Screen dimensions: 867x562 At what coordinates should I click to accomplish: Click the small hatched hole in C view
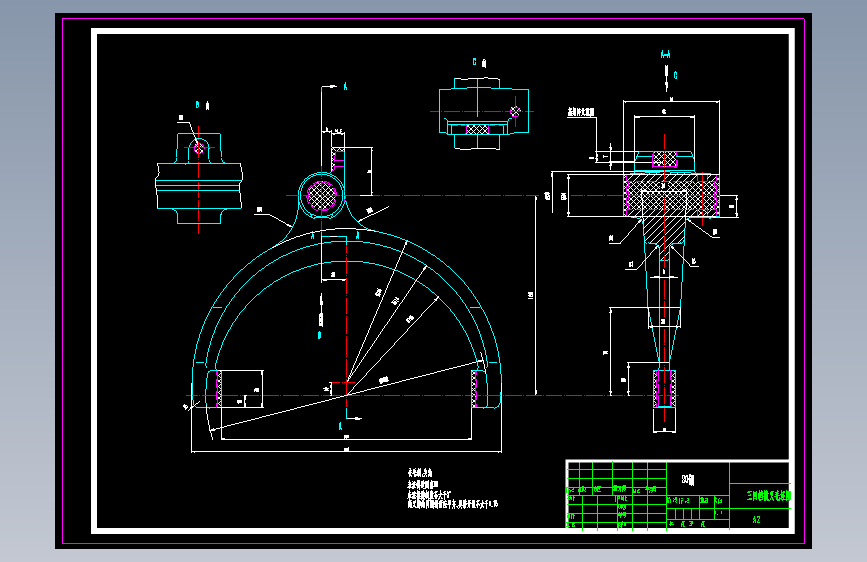point(515,111)
